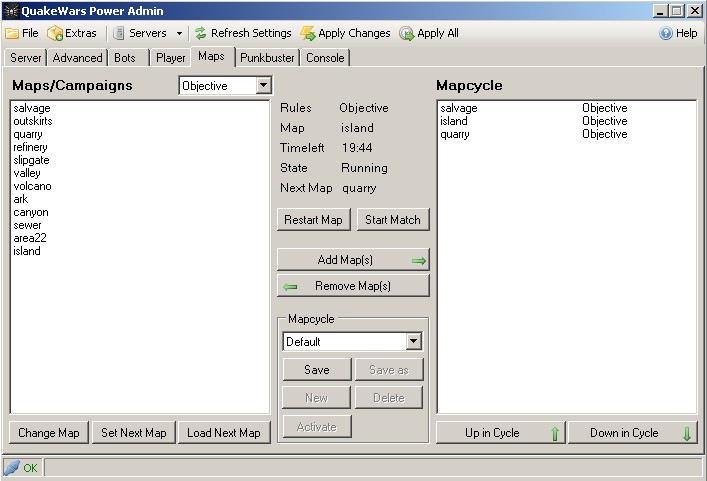Screen dimensions: 707x481
Task: Open the File menu
Action: click(22, 33)
